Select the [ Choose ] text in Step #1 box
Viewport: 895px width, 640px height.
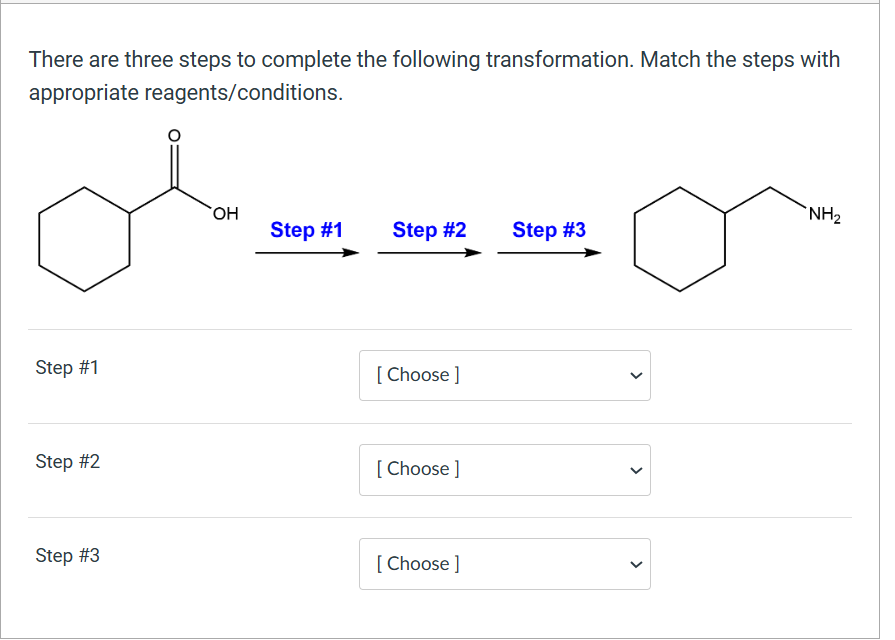[416, 375]
